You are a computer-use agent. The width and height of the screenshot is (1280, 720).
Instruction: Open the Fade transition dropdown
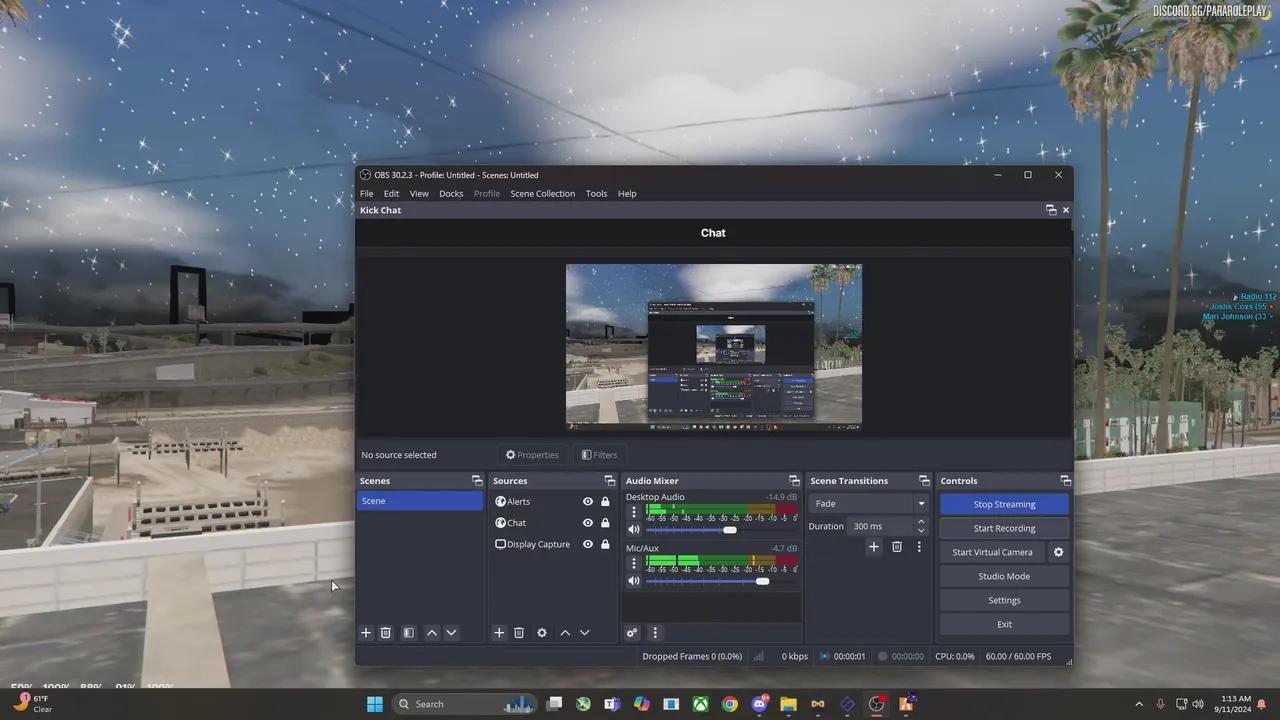(x=868, y=504)
